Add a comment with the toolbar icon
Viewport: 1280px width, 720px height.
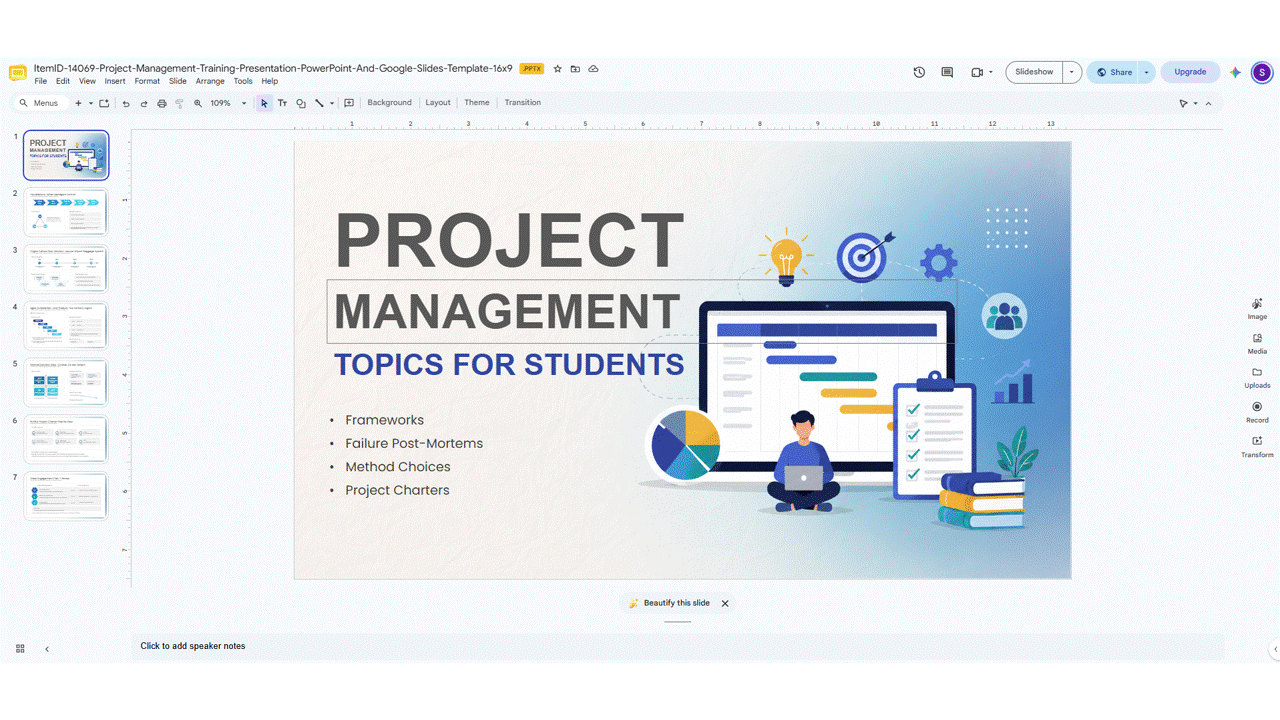click(x=349, y=103)
